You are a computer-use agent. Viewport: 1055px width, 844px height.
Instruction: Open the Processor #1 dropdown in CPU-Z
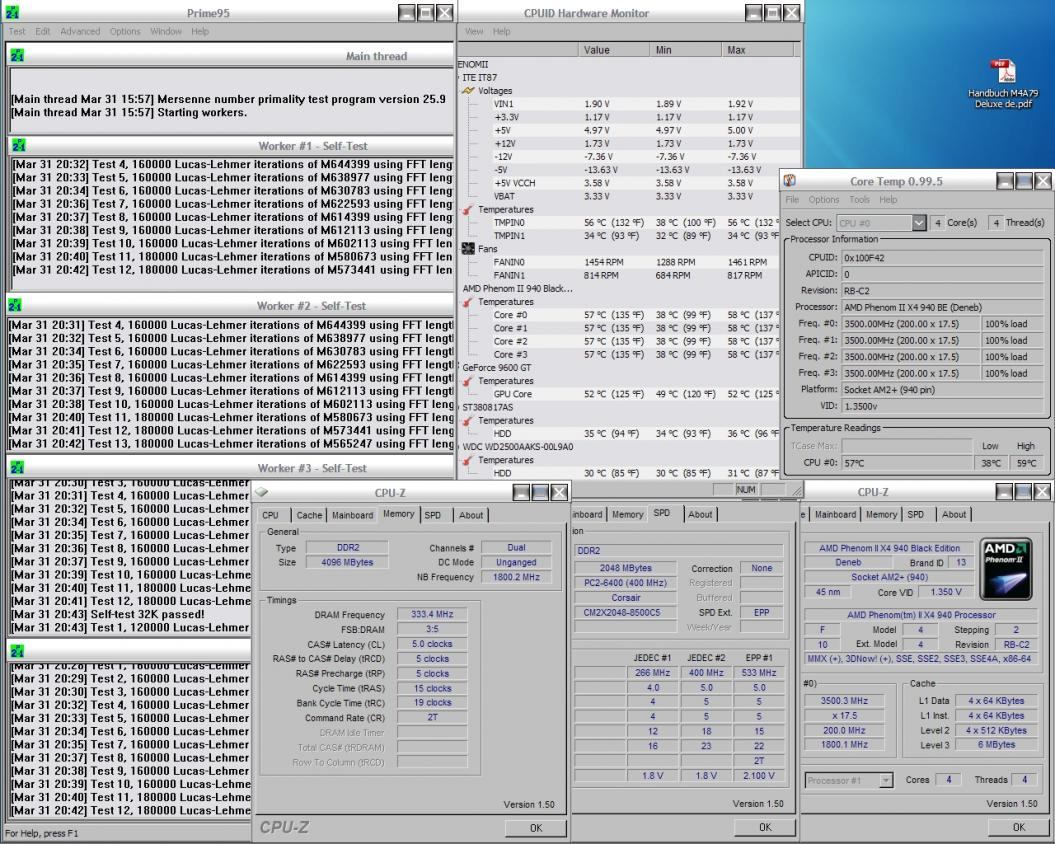(x=886, y=780)
